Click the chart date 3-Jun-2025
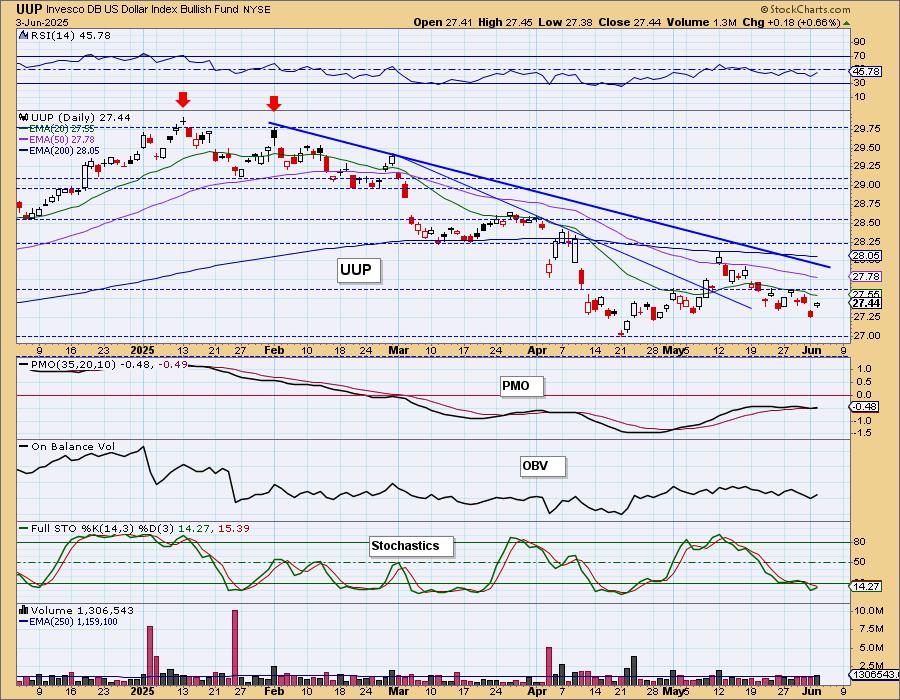Viewport: 900px width, 700px height. click(42, 22)
